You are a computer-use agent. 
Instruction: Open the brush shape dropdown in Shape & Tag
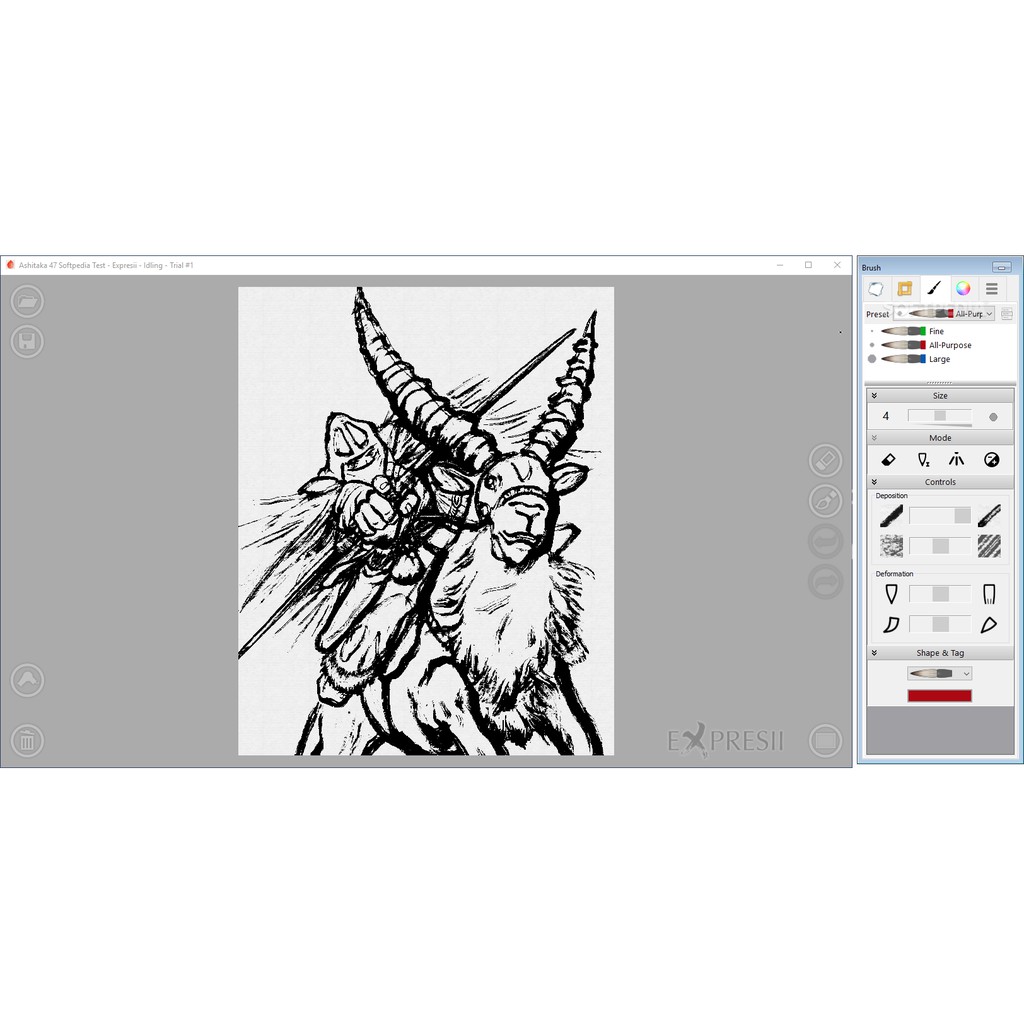(939, 674)
